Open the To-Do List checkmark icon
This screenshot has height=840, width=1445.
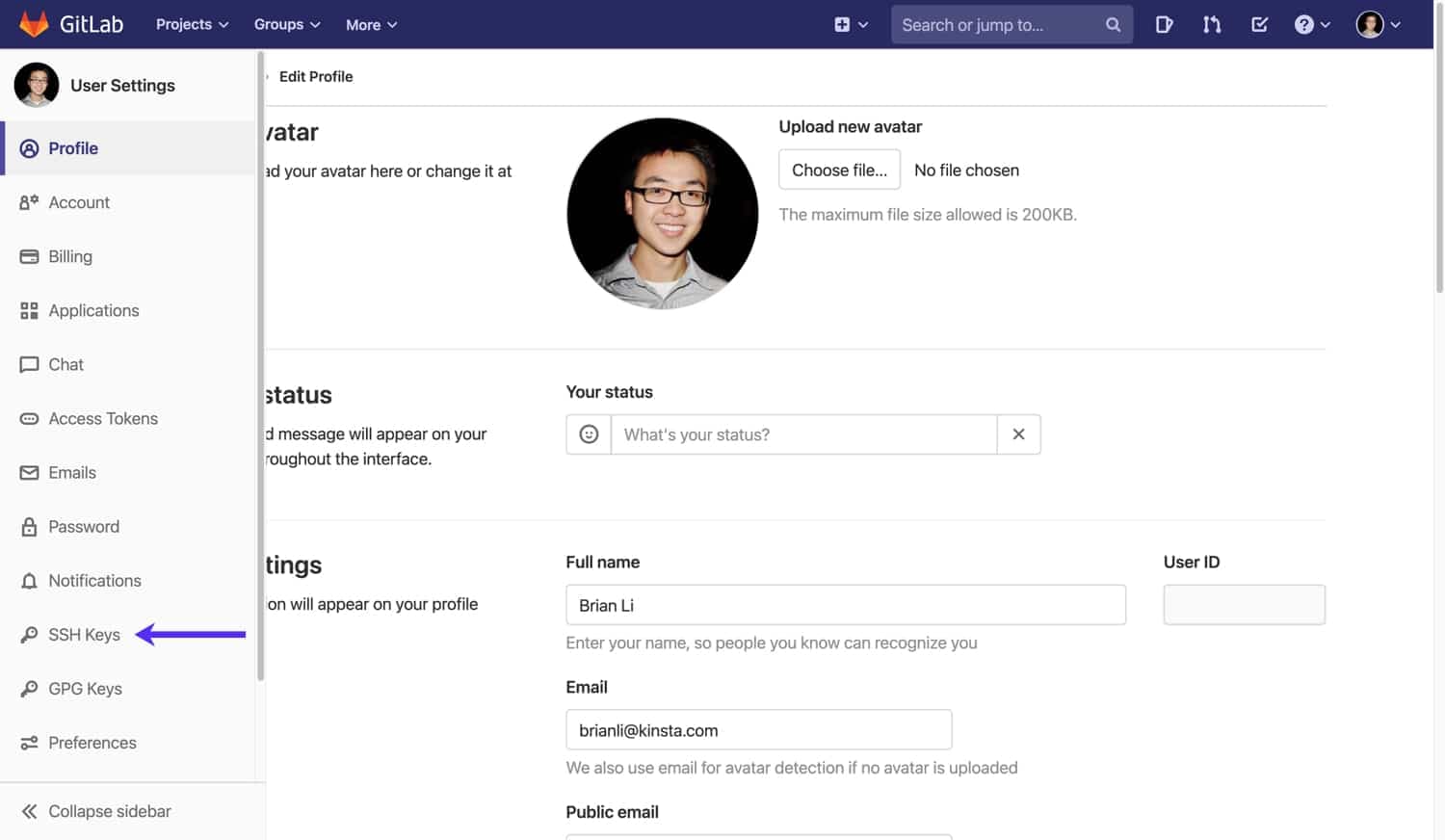click(x=1259, y=24)
